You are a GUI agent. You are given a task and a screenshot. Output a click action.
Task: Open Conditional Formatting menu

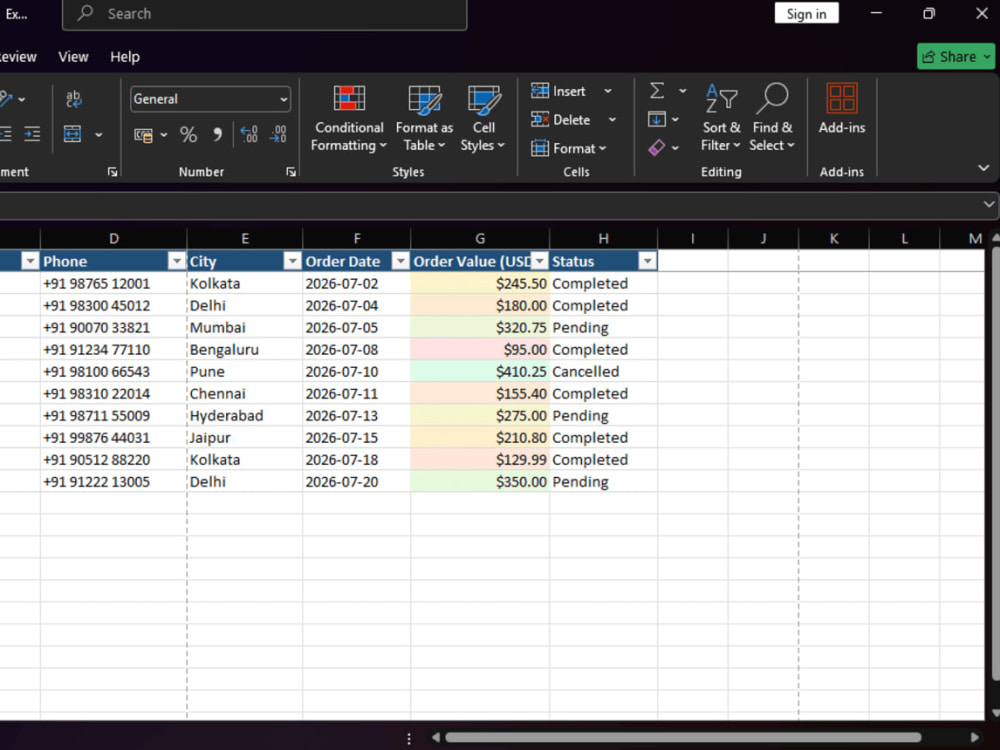coord(349,119)
